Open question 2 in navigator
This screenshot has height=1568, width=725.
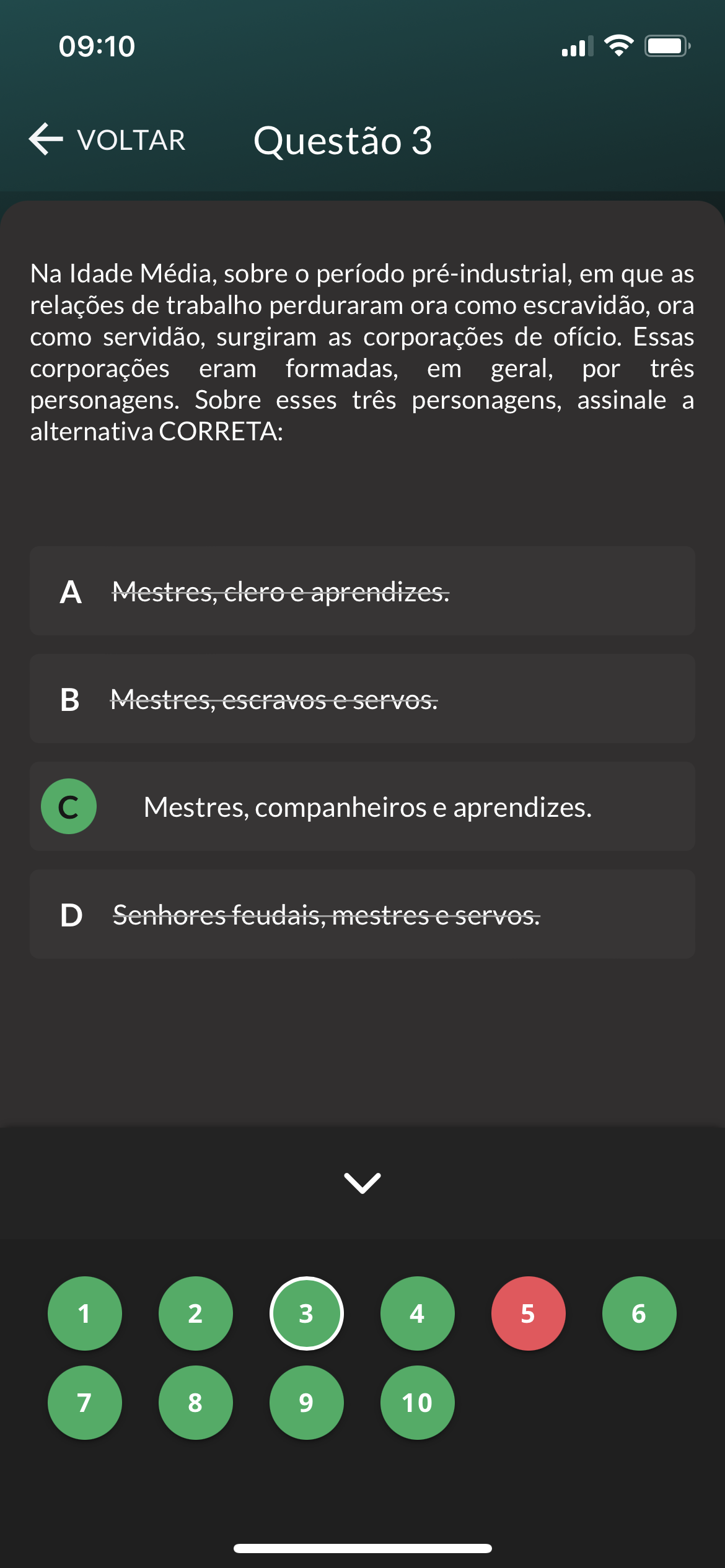click(x=196, y=1313)
